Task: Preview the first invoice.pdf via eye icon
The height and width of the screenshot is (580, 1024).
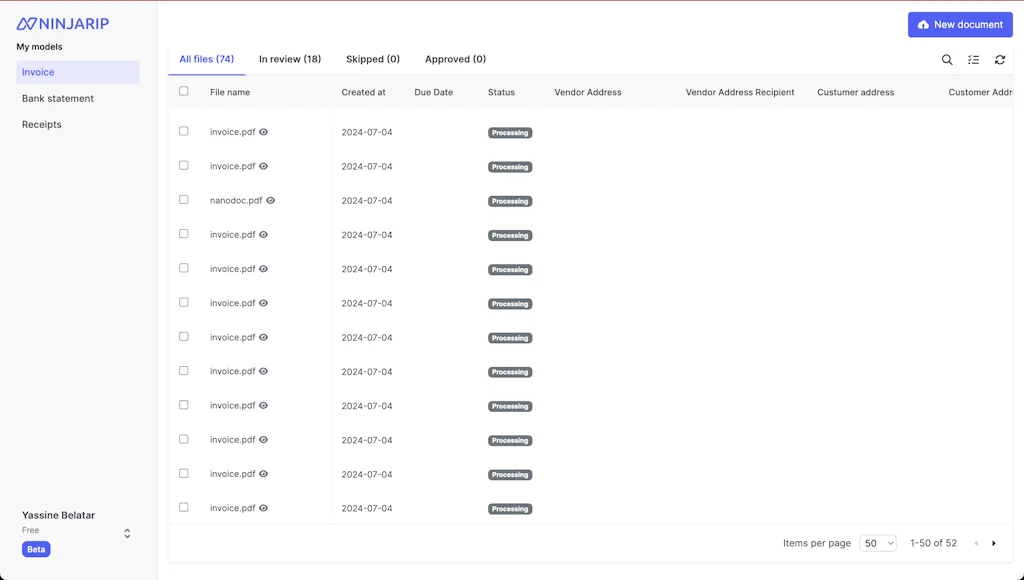Action: (264, 132)
